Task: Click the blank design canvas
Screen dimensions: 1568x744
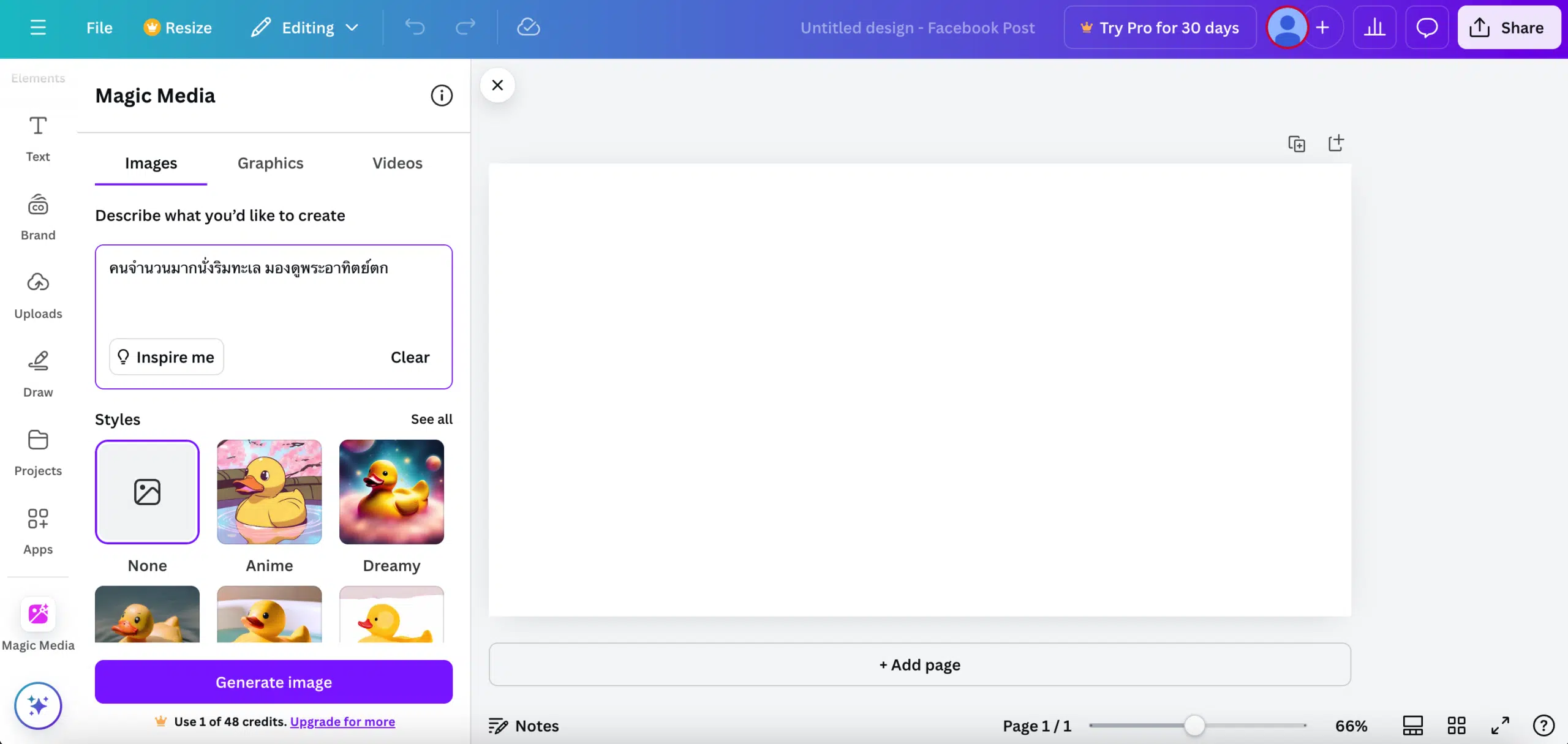Action: tap(920, 389)
